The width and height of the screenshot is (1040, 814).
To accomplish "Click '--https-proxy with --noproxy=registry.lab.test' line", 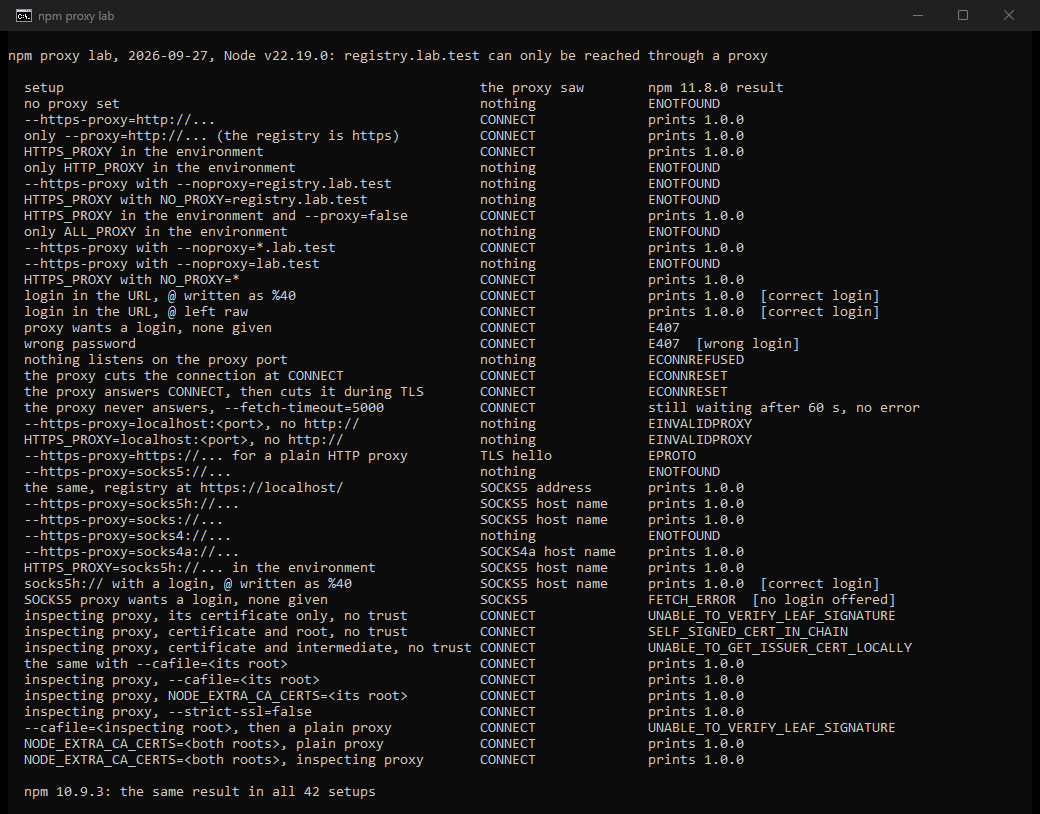I will (208, 184).
